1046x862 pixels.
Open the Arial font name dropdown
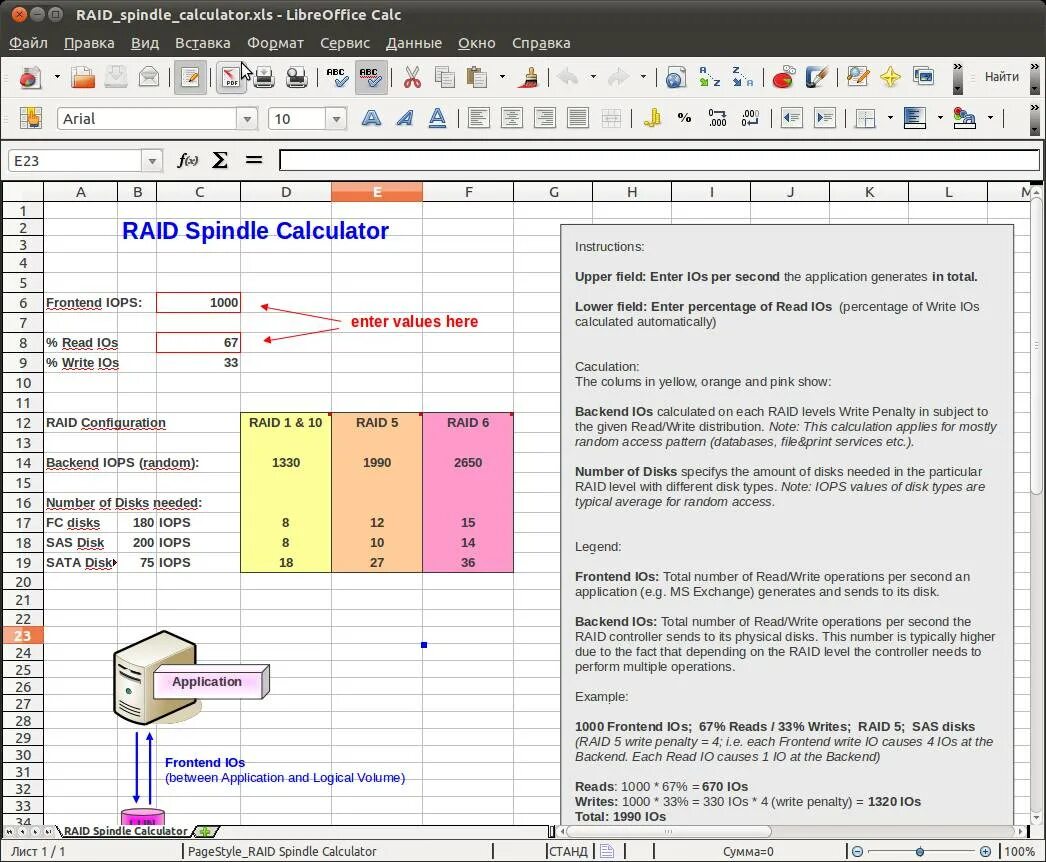(x=247, y=119)
